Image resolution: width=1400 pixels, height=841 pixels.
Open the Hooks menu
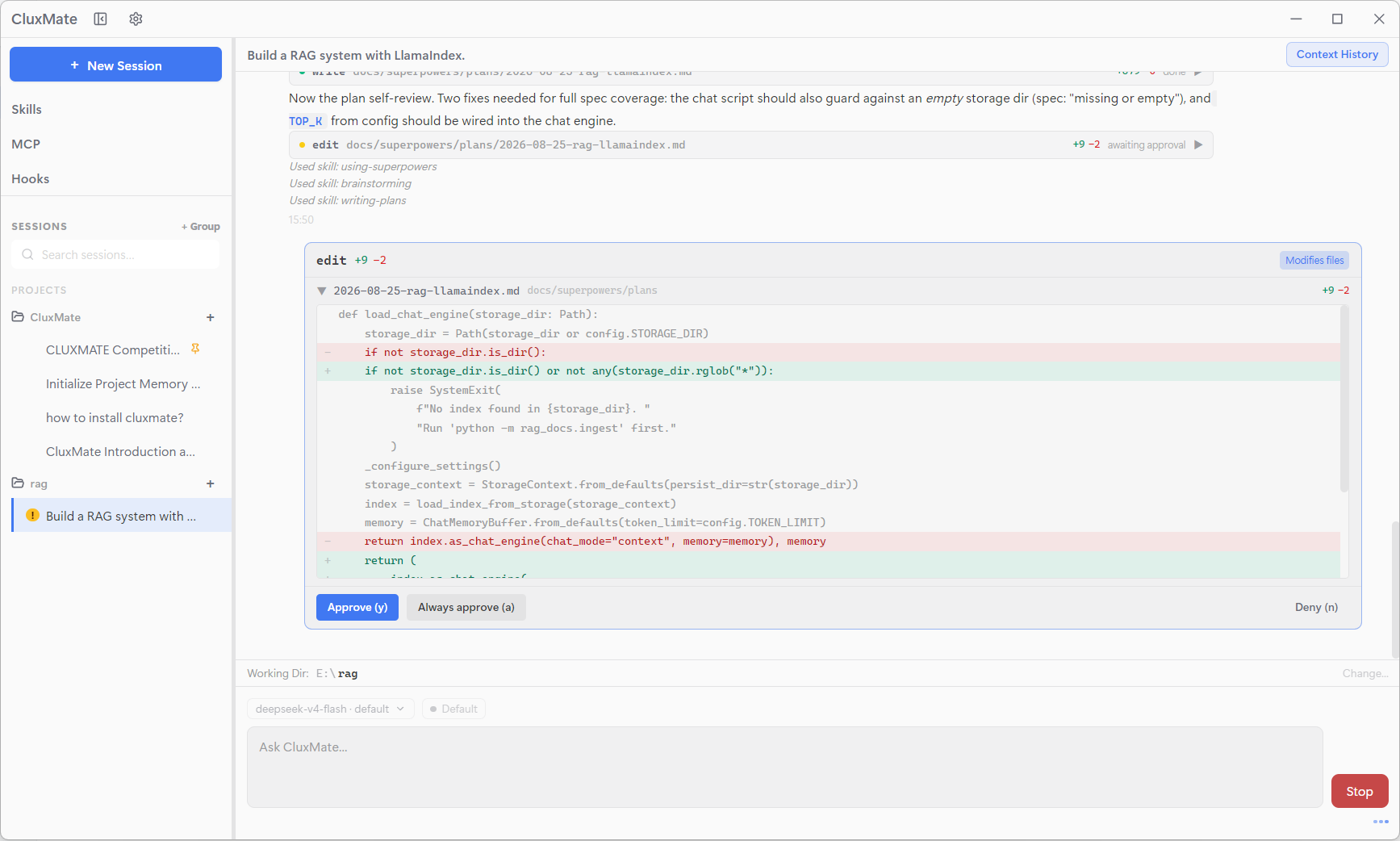click(31, 179)
